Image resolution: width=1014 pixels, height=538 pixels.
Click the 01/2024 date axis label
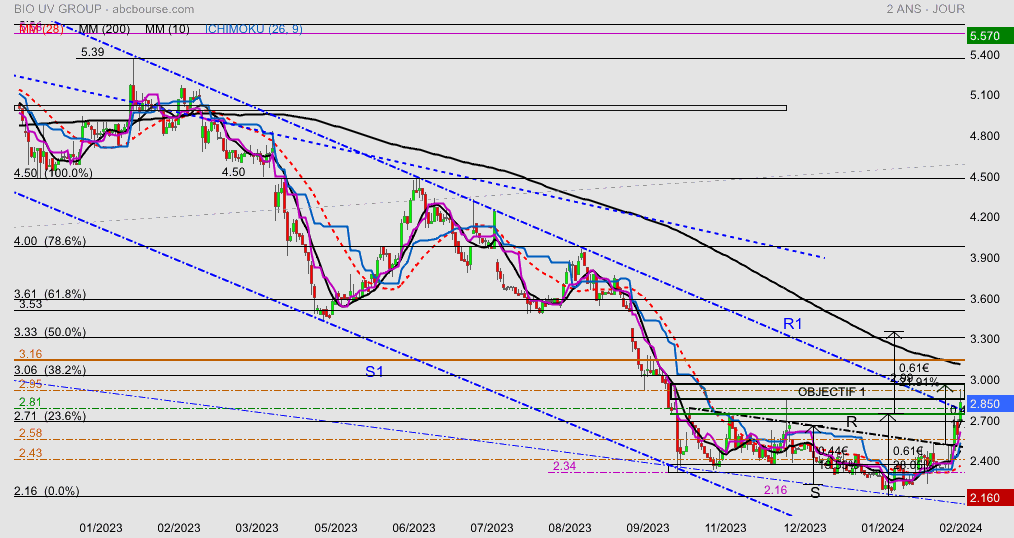[x=883, y=528]
